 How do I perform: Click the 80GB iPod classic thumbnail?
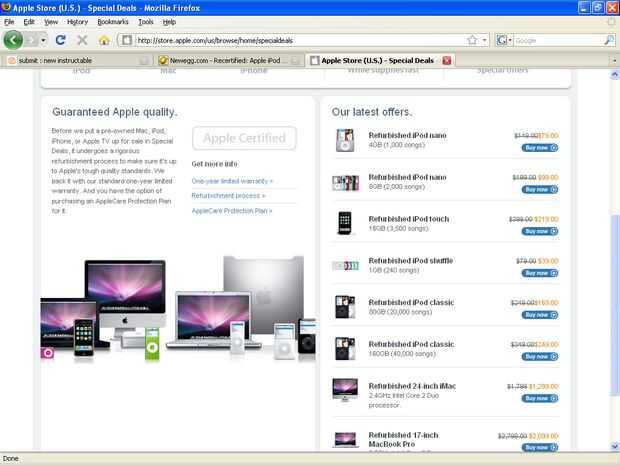pos(345,307)
